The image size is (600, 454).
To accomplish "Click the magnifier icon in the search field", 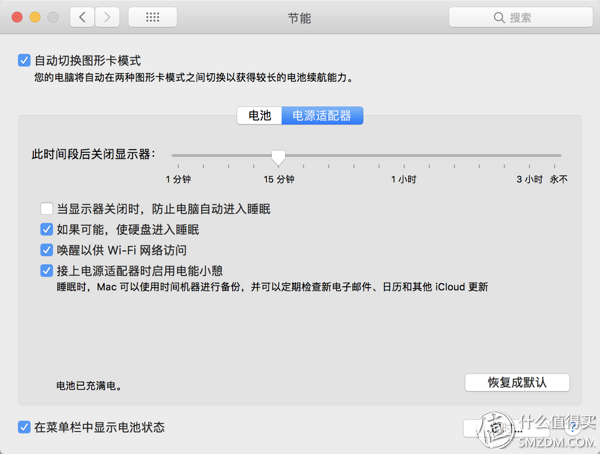I will 499,18.
